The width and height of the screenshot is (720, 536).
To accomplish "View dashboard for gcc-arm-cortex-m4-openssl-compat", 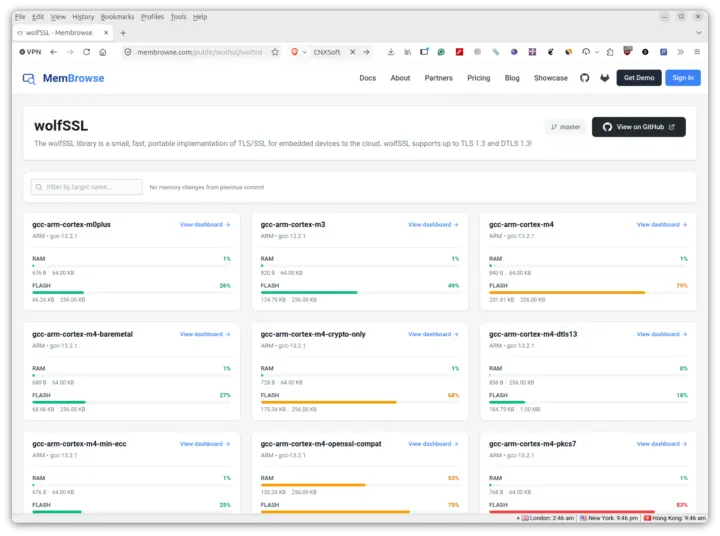I will [x=433, y=444].
